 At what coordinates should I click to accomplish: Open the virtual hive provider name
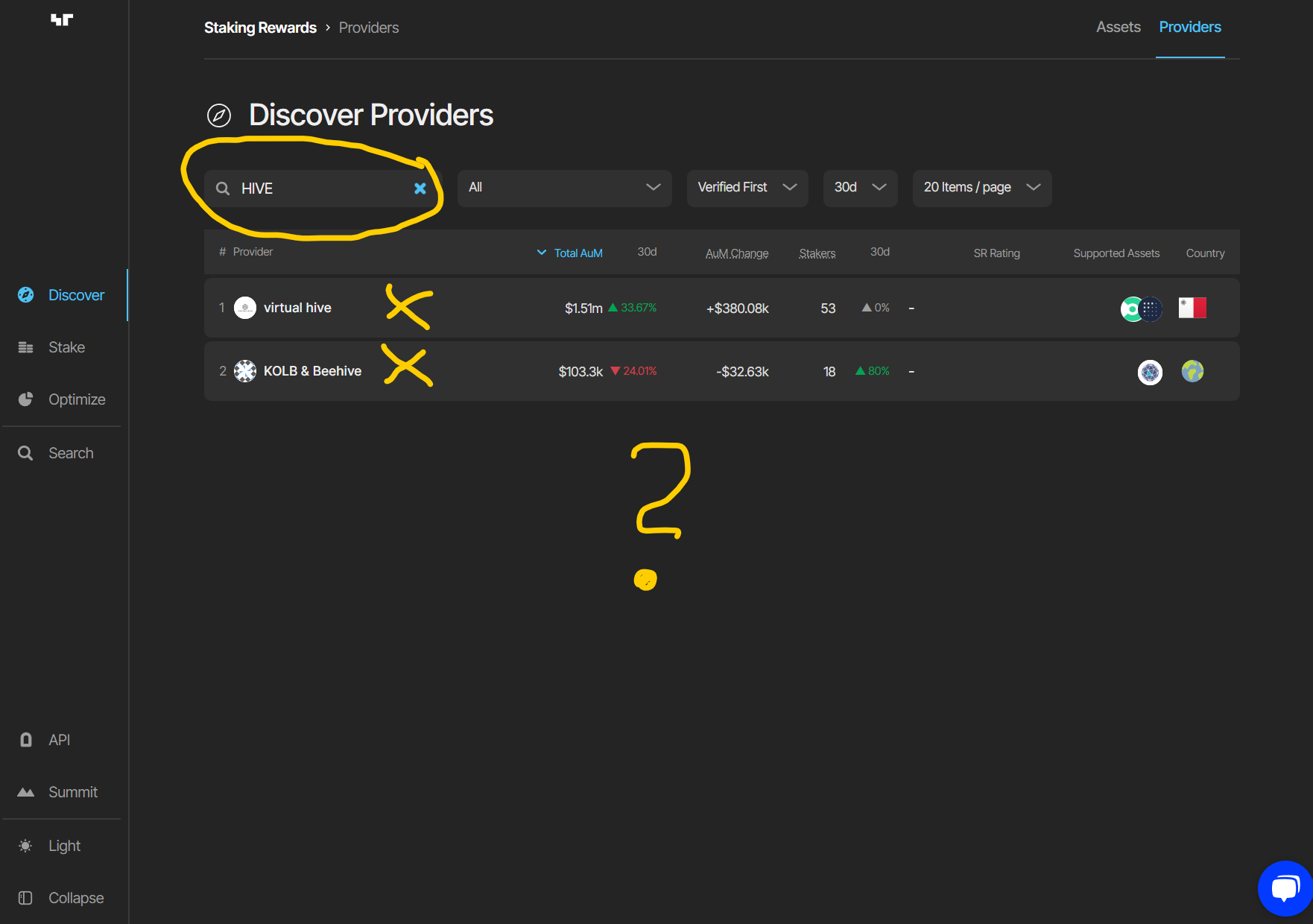pos(297,308)
